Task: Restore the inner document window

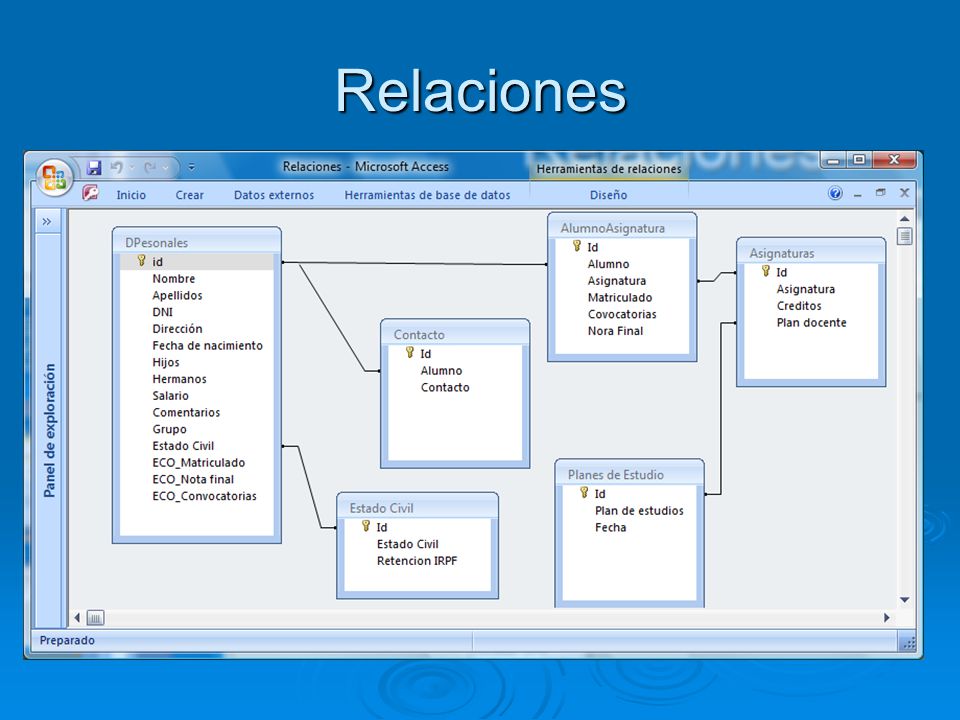Action: point(880,193)
